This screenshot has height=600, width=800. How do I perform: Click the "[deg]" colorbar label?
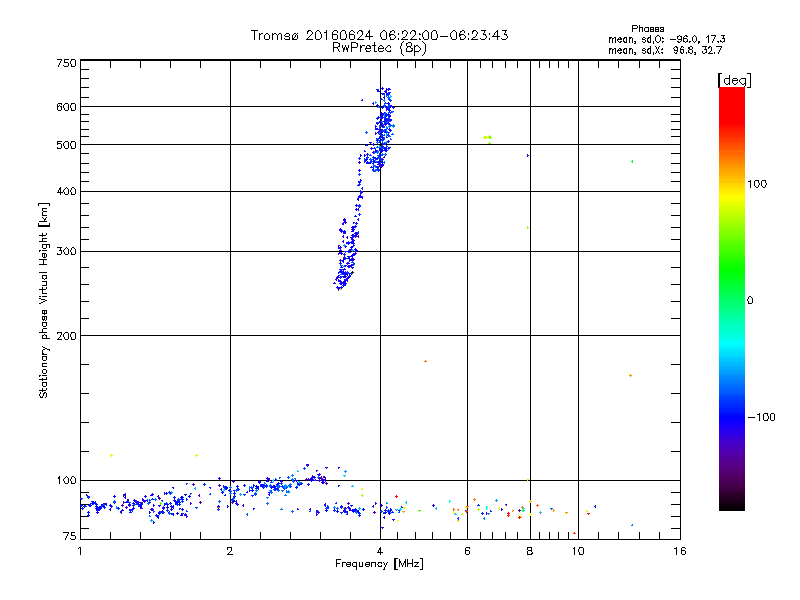734,80
